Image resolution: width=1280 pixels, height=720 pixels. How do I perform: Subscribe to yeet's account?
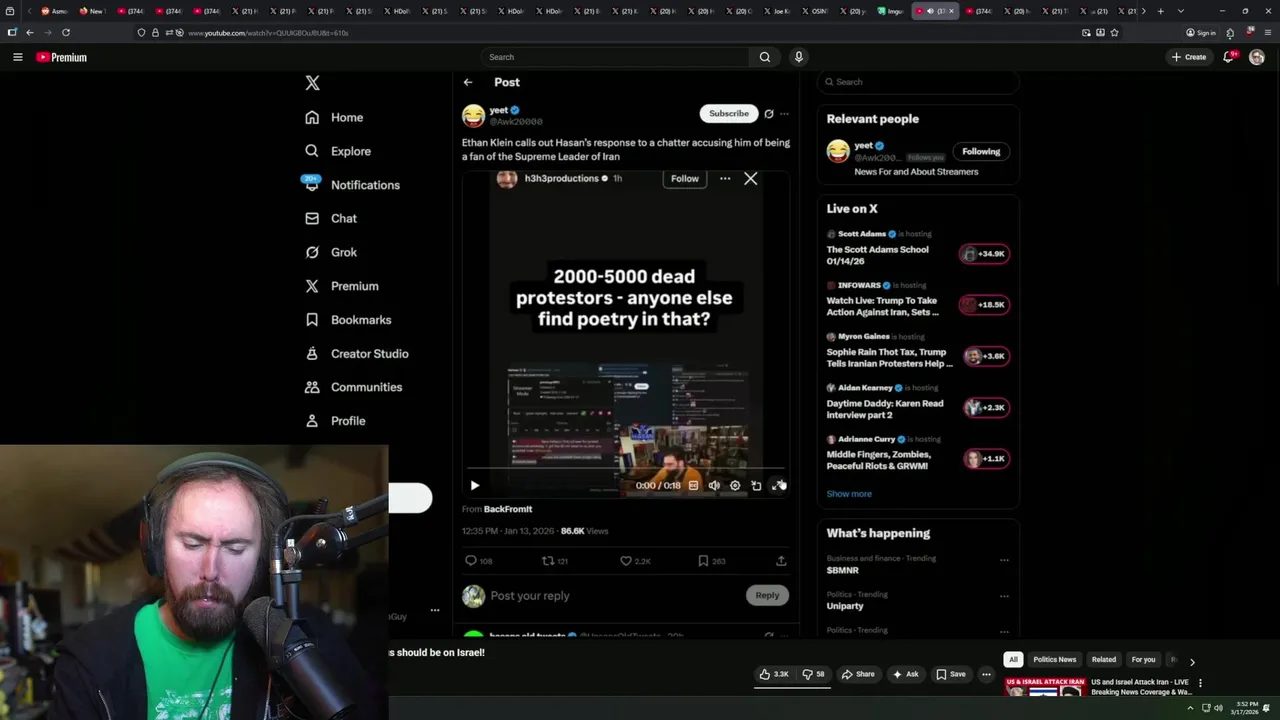[x=728, y=113]
